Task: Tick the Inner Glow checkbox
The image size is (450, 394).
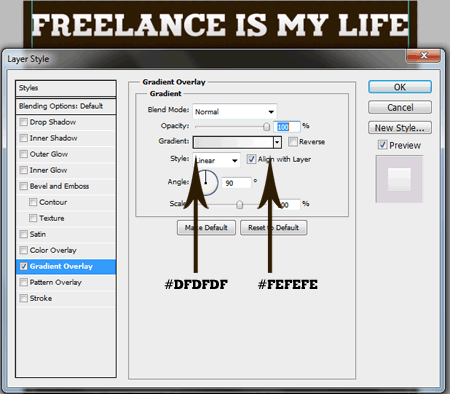Action: (x=24, y=170)
